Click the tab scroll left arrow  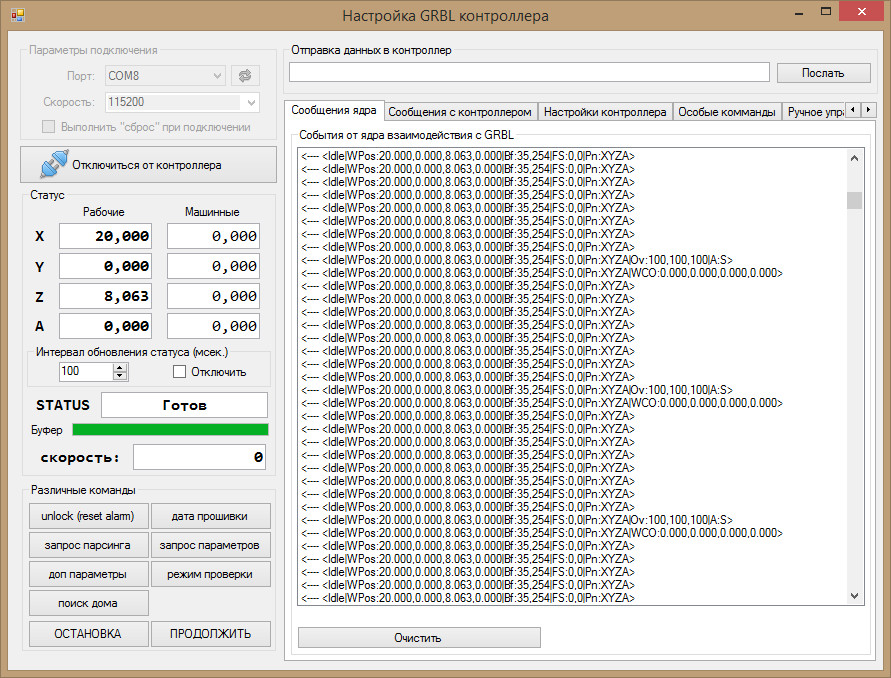click(x=852, y=110)
